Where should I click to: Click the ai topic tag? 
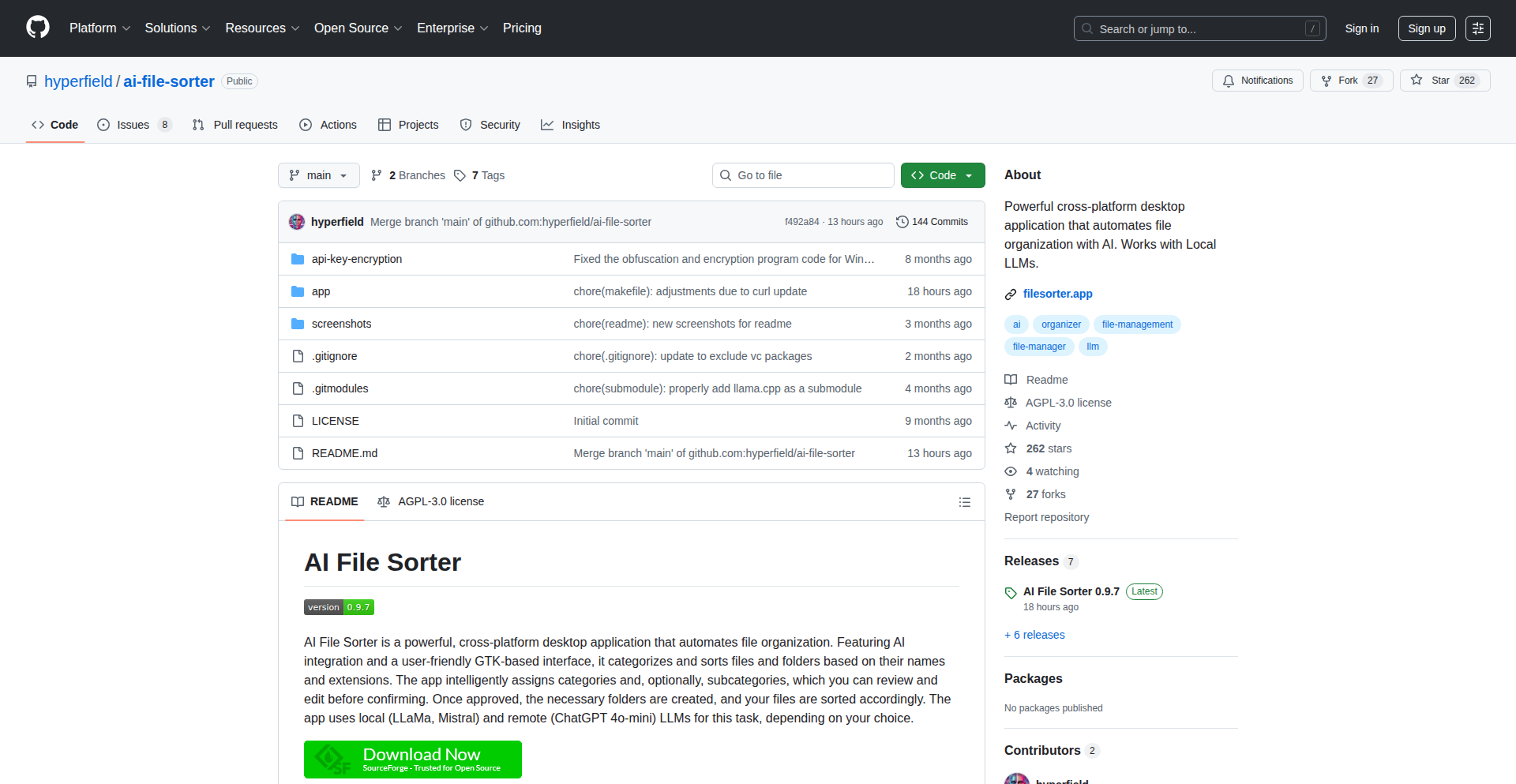[x=1016, y=324]
